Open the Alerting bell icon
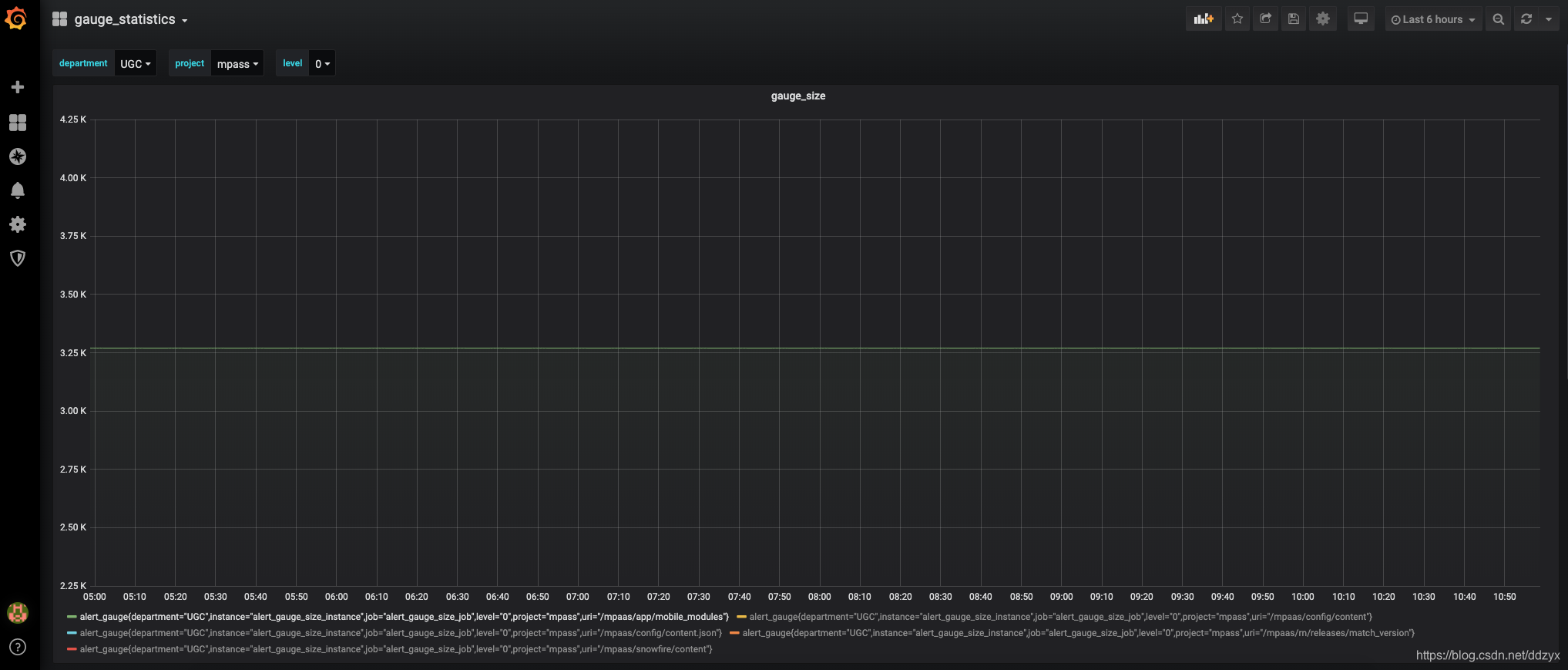 [18, 190]
